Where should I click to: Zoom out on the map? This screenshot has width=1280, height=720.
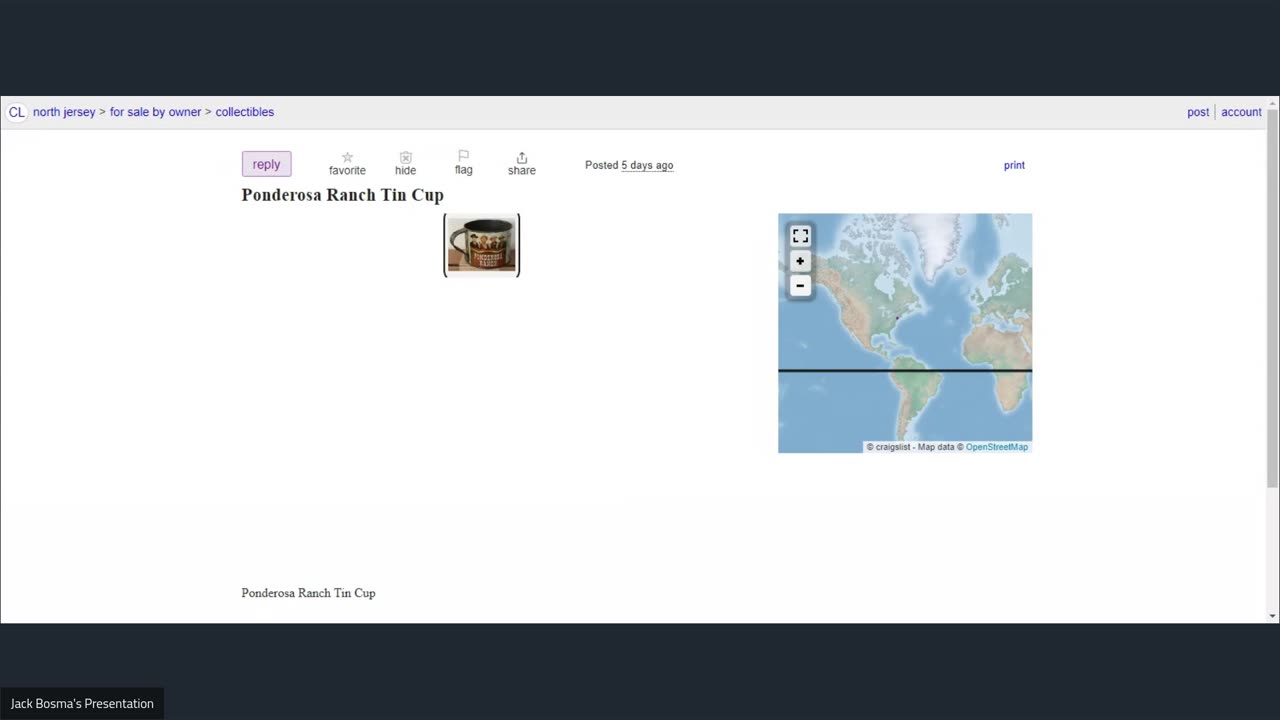pyautogui.click(x=800, y=286)
